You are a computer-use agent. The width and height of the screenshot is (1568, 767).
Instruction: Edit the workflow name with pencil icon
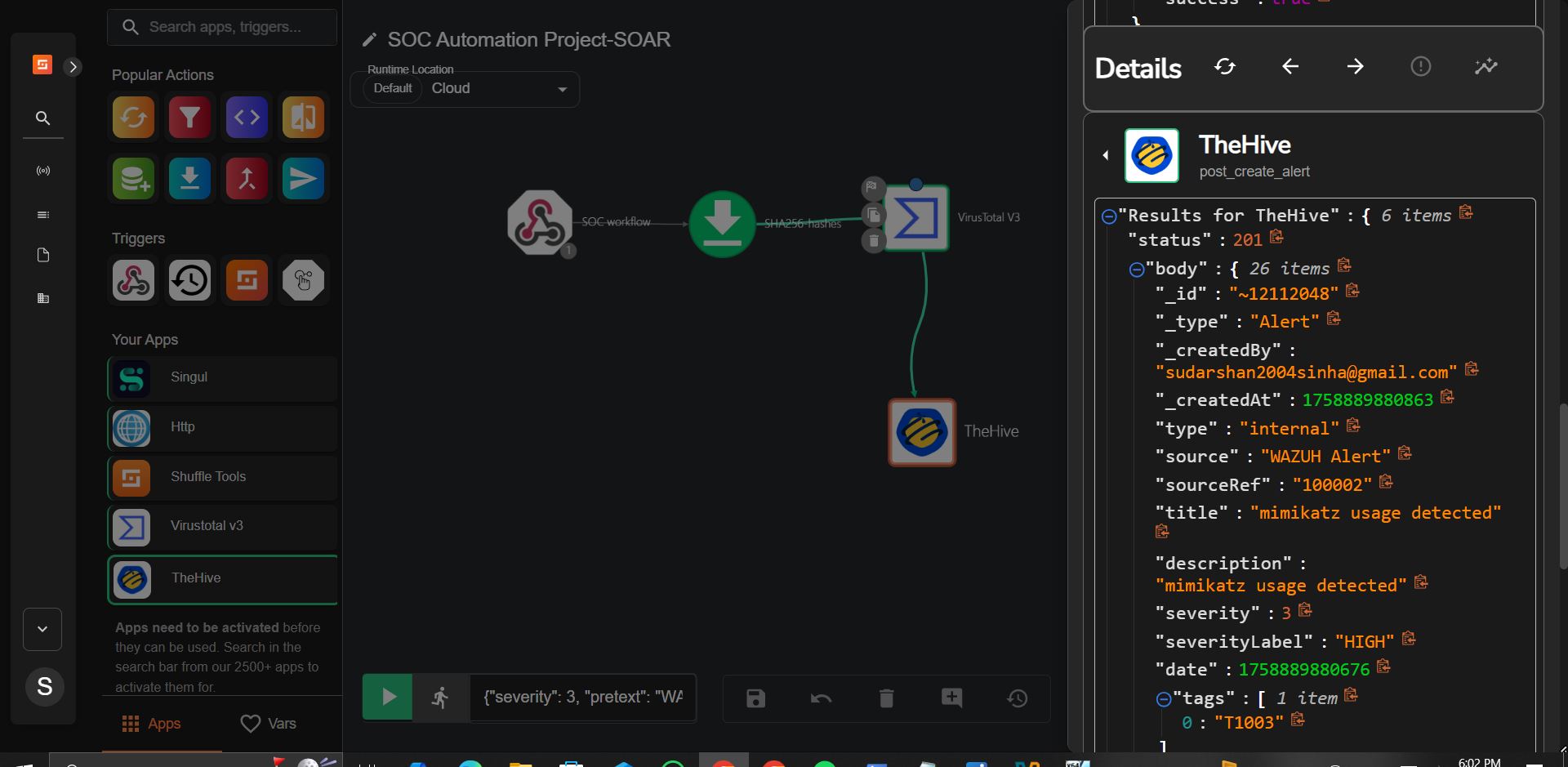(369, 39)
